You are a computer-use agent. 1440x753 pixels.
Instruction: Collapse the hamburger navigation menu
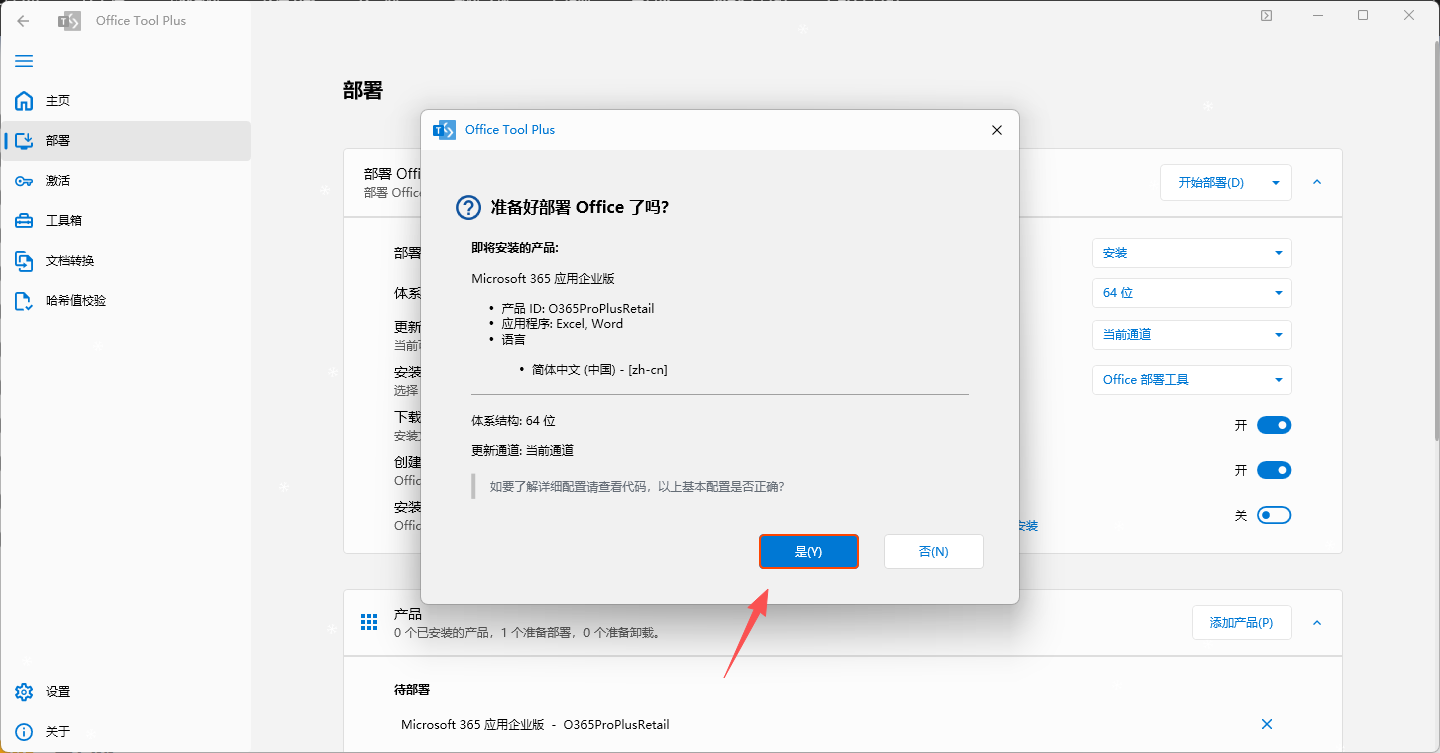pos(24,61)
